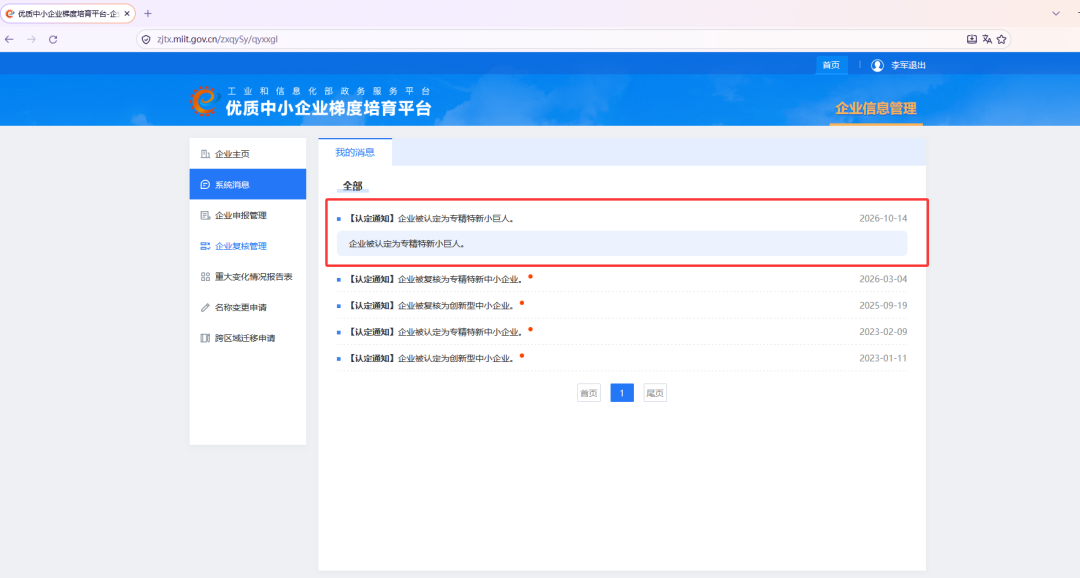This screenshot has width=1080, height=578.
Task: Click the browser back arrow
Action: coord(9,39)
